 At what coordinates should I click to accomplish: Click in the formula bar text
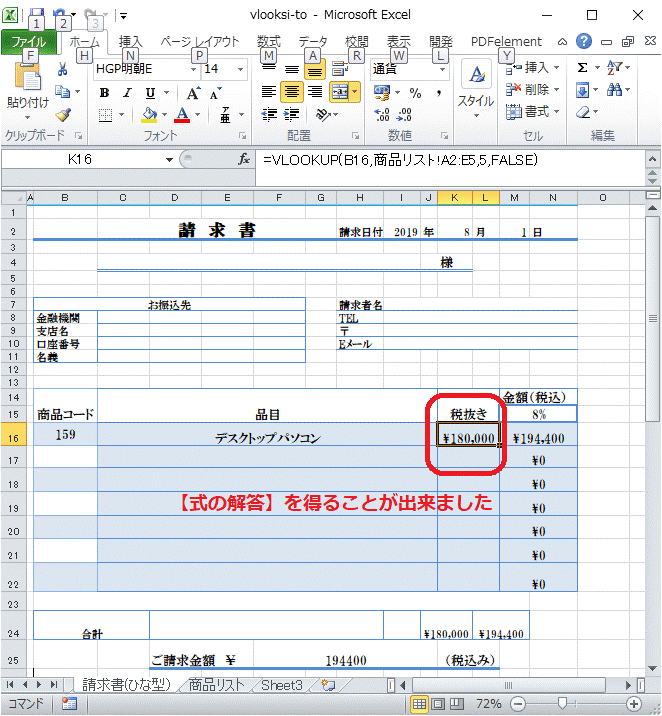(400, 160)
